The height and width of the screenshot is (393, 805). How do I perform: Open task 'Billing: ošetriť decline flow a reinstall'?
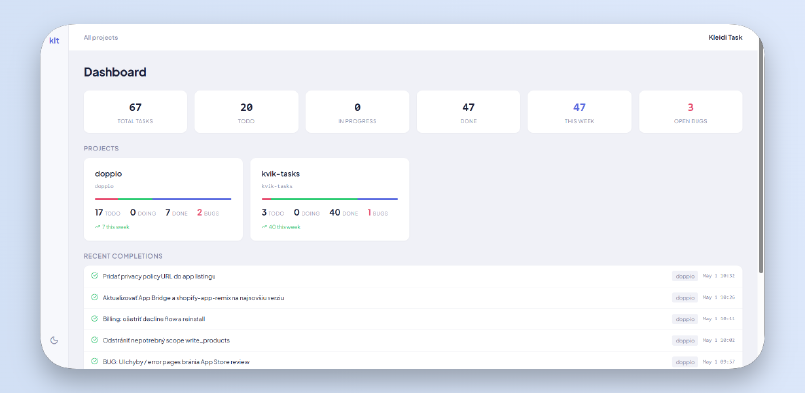point(154,319)
